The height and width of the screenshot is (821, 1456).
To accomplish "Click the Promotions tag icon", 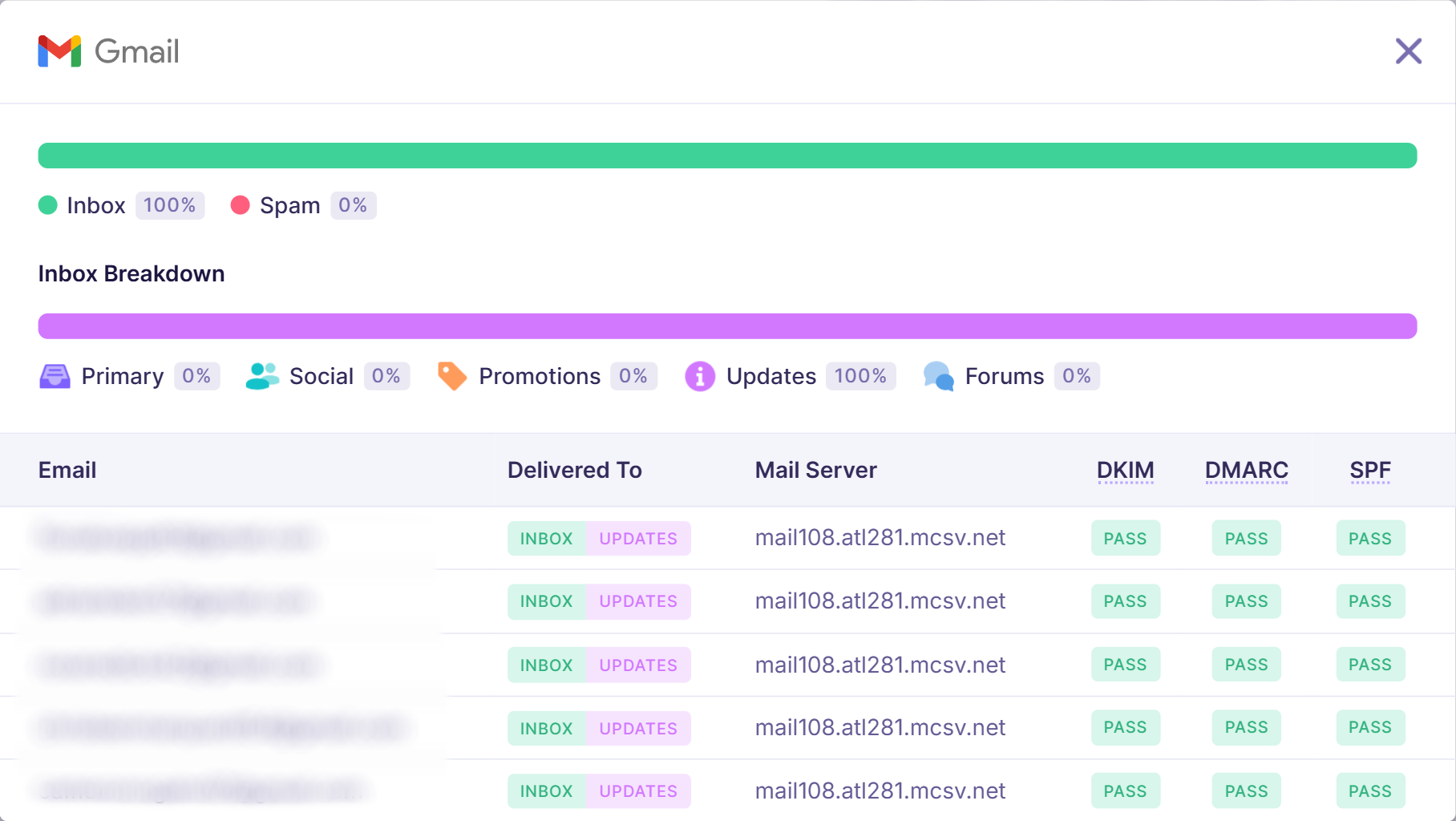I will (452, 376).
